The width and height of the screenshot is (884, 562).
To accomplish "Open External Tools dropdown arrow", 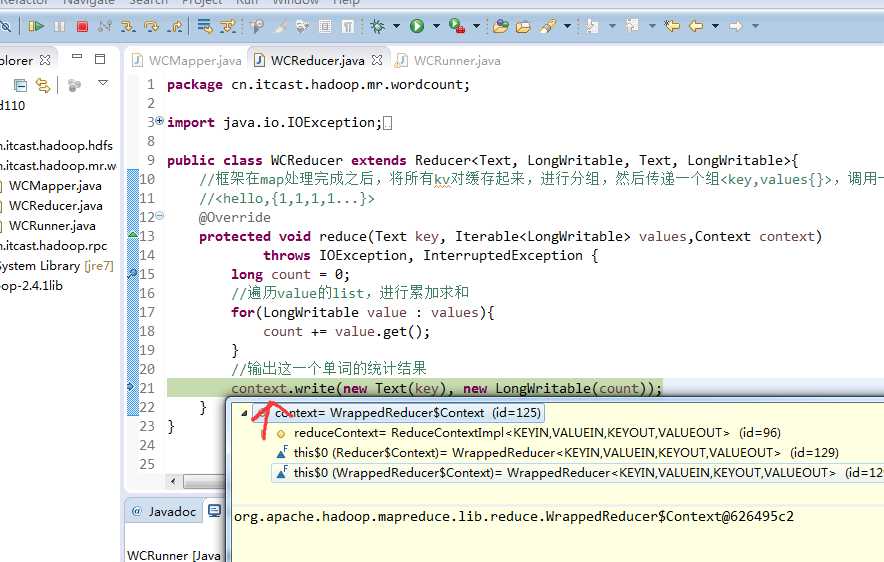I will click(476, 26).
